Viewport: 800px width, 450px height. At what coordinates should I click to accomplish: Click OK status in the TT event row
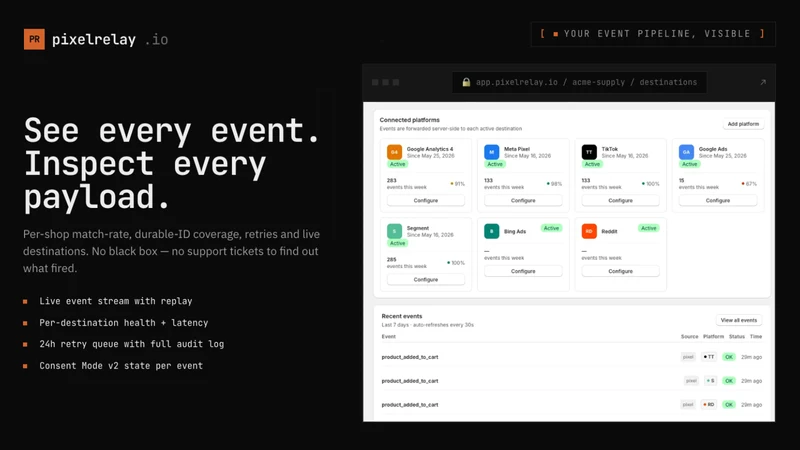click(x=729, y=357)
